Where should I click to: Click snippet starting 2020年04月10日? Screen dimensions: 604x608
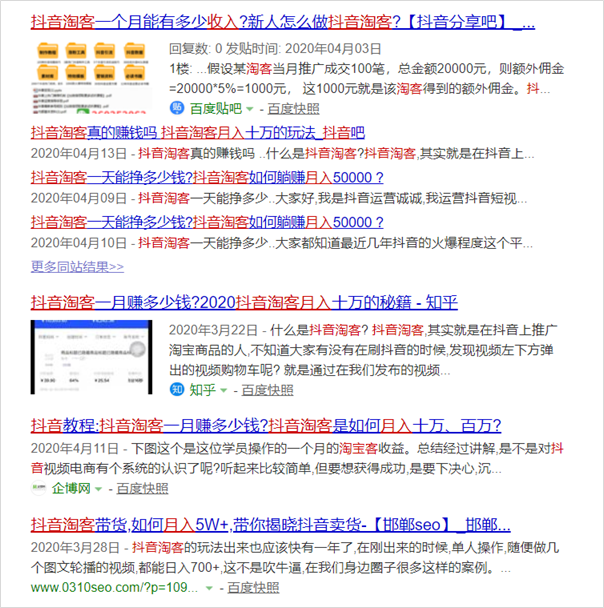tap(282, 243)
